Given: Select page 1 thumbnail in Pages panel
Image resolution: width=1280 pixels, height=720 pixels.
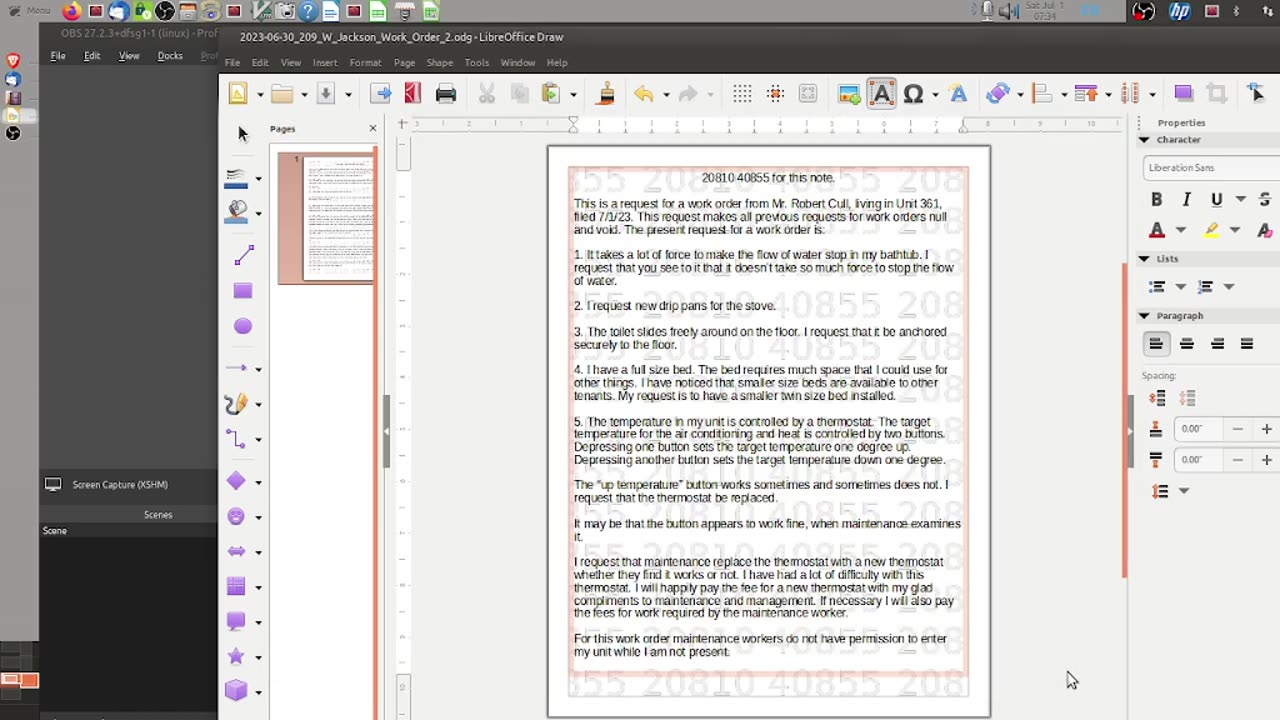Looking at the screenshot, I should coord(327,218).
